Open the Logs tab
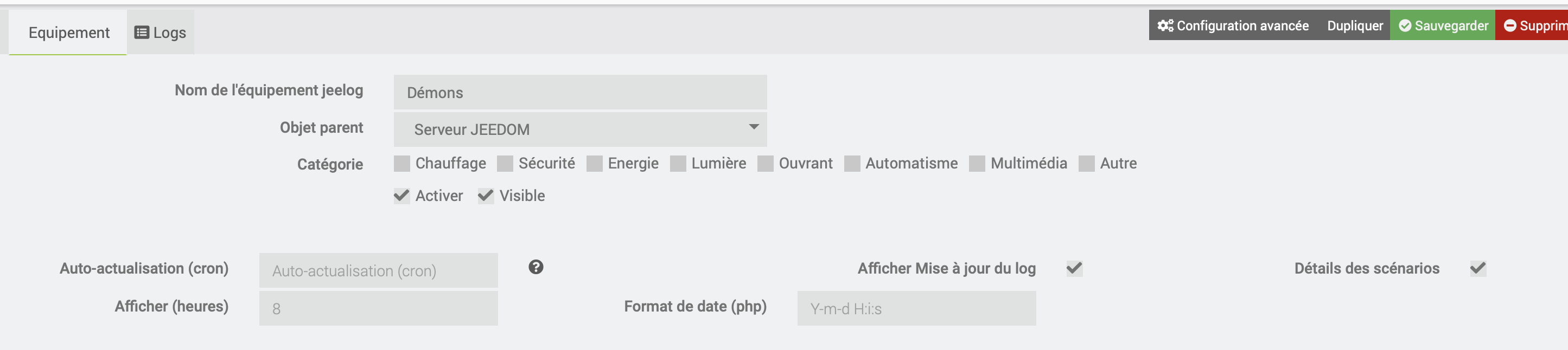 [161, 33]
